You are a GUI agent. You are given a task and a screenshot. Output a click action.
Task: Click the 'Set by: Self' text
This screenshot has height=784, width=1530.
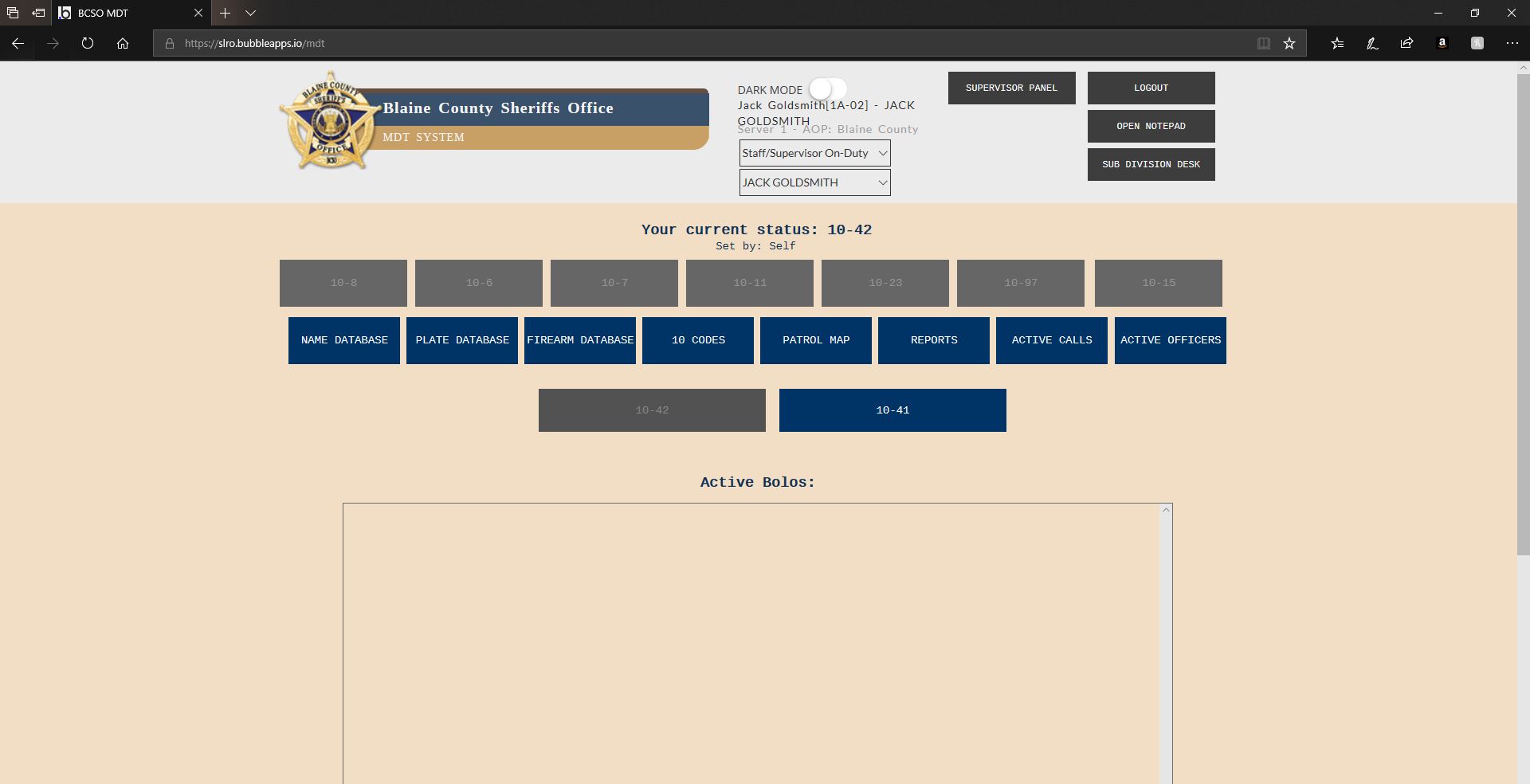coord(755,246)
